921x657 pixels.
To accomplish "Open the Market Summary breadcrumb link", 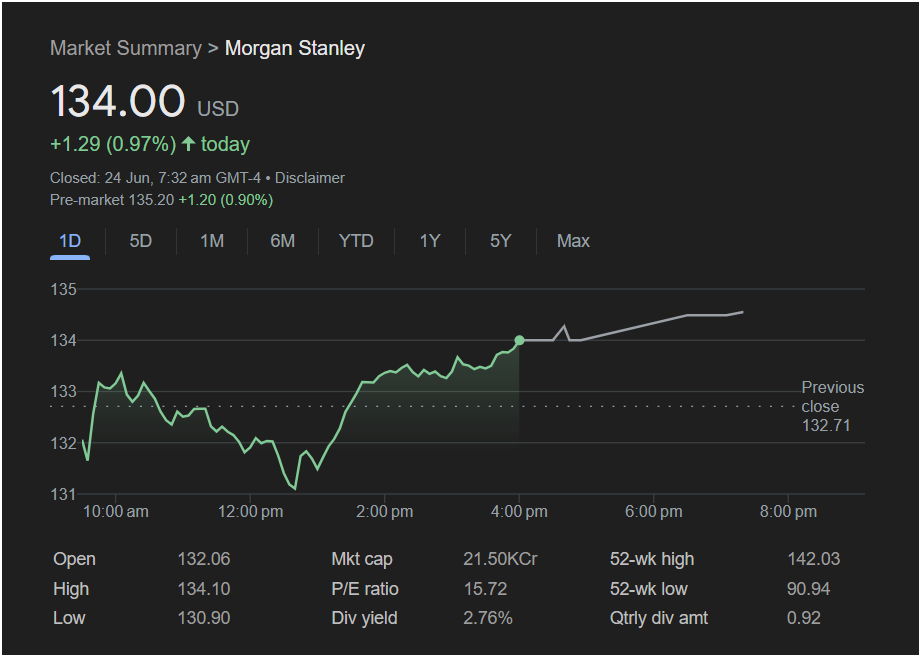I will coord(126,48).
